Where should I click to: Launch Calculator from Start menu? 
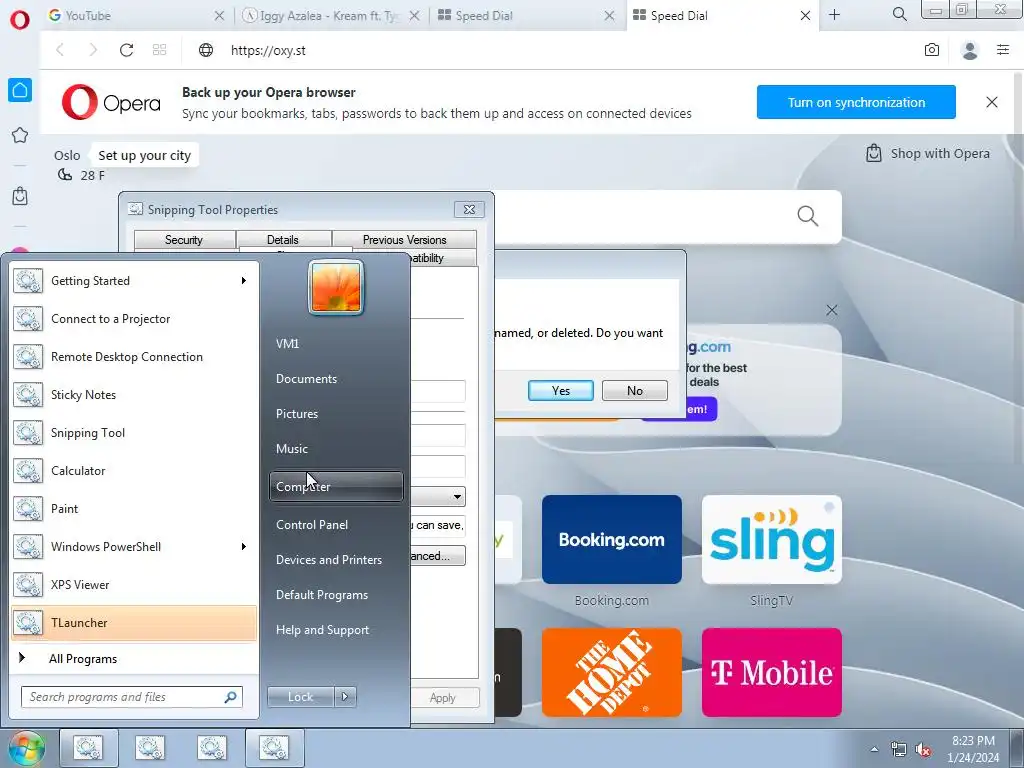(134, 470)
